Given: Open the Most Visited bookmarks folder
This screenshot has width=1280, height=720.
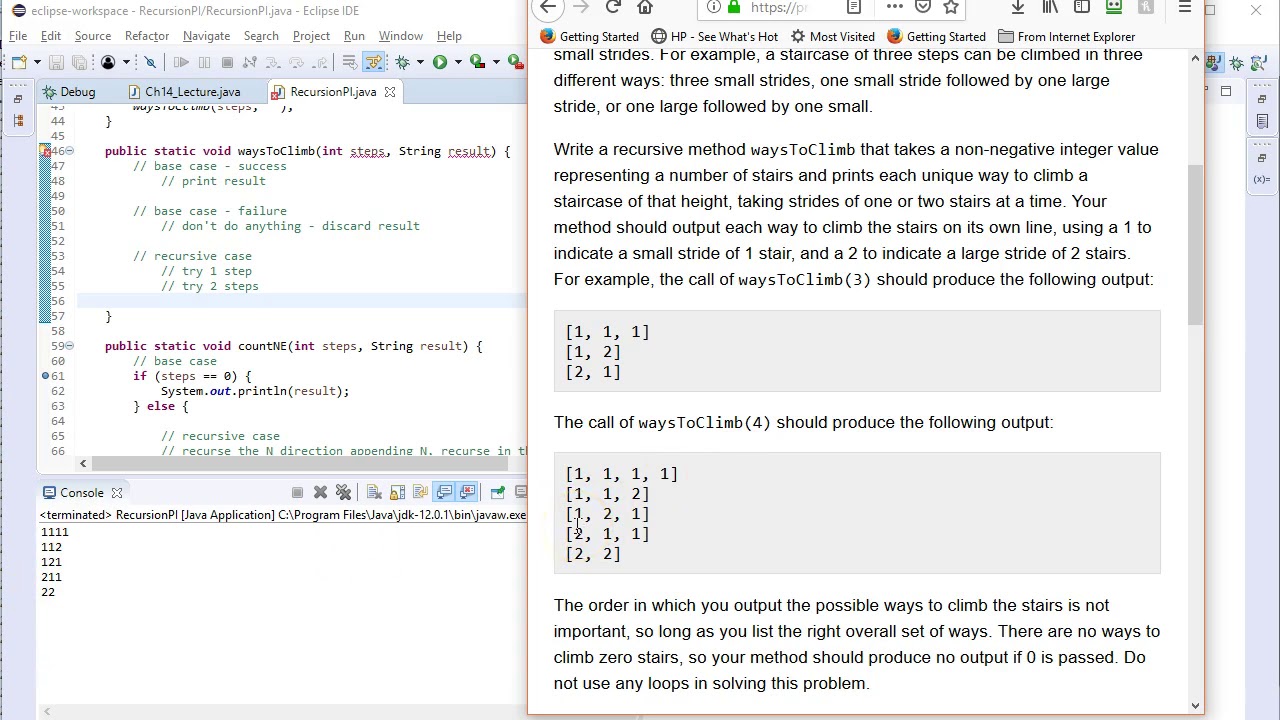Looking at the screenshot, I should 832,37.
